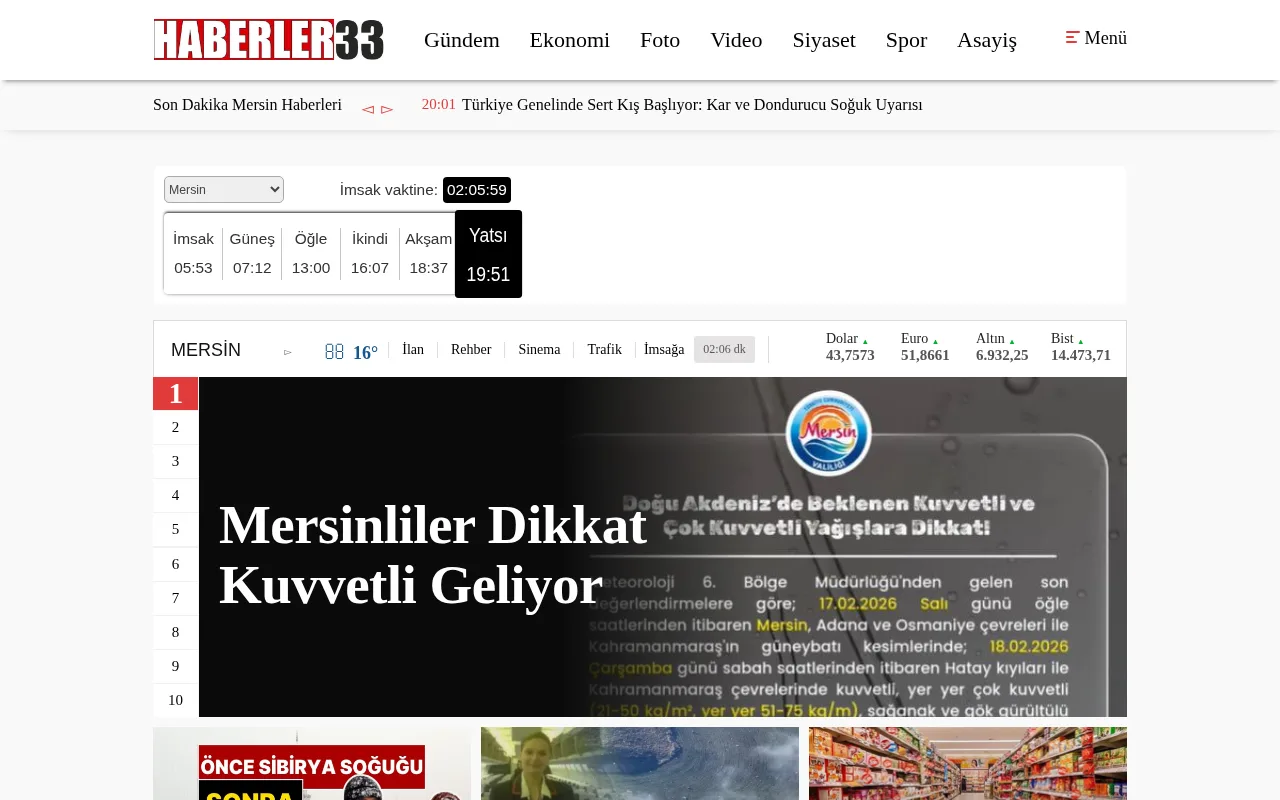The width and height of the screenshot is (1280, 800).
Task: Open the city selection dropdown showing Mersin
Action: coord(223,189)
